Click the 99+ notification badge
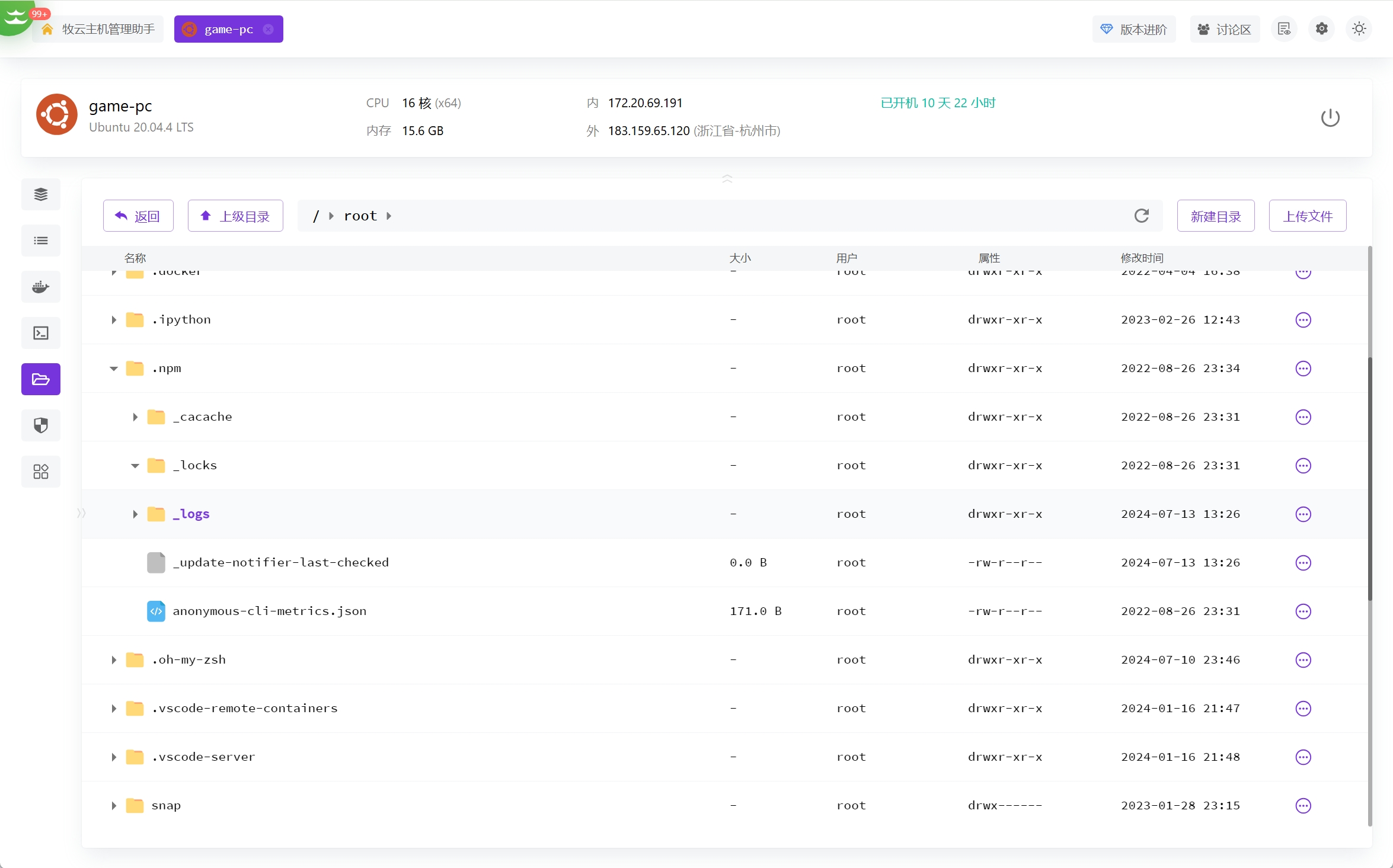The width and height of the screenshot is (1393, 868). point(40,14)
